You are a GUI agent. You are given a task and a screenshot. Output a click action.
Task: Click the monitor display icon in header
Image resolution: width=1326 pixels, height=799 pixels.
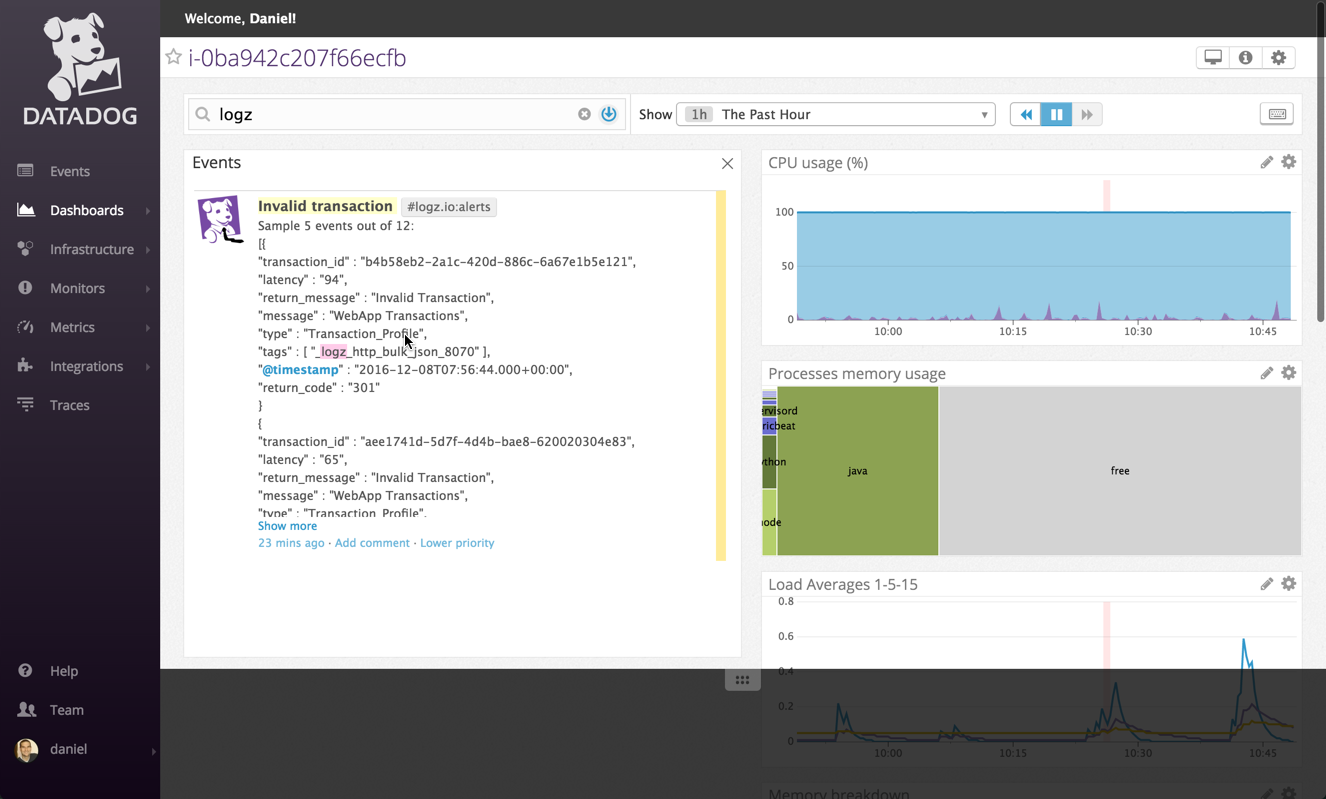(x=1213, y=58)
